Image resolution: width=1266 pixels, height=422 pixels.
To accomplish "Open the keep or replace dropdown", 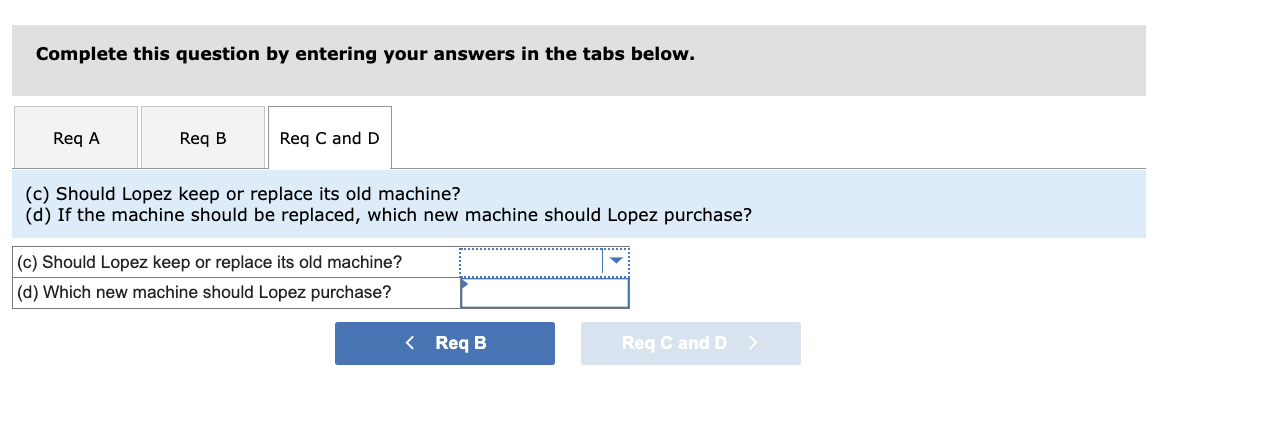I will click(544, 262).
